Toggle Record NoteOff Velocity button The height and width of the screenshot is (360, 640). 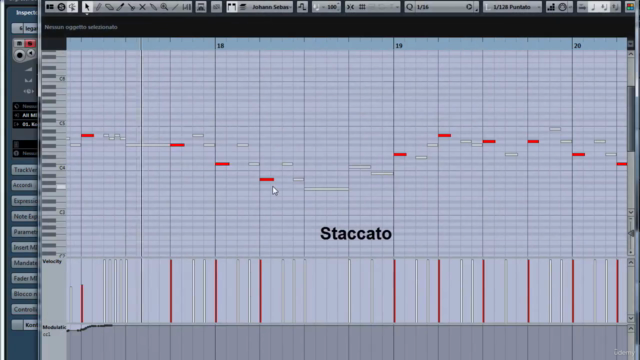coord(615,7)
